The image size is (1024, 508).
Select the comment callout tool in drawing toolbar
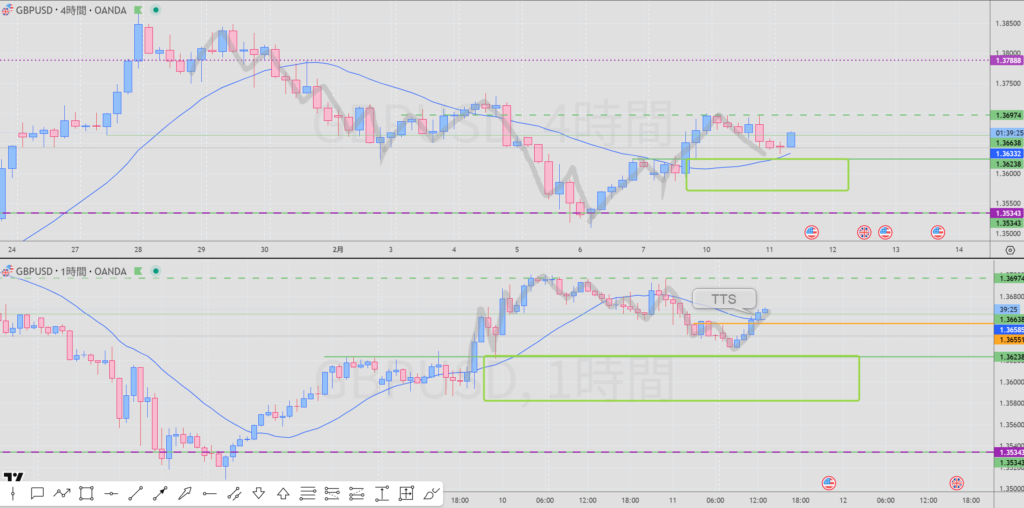(x=37, y=492)
